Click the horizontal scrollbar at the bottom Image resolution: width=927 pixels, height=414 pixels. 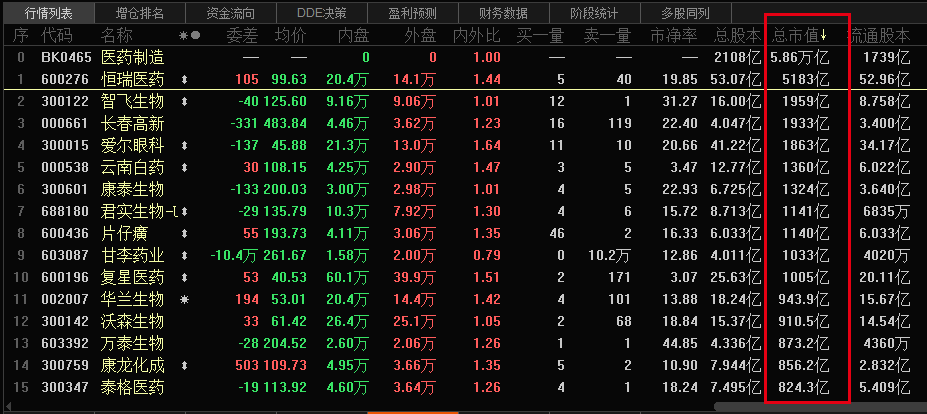(x=800, y=408)
